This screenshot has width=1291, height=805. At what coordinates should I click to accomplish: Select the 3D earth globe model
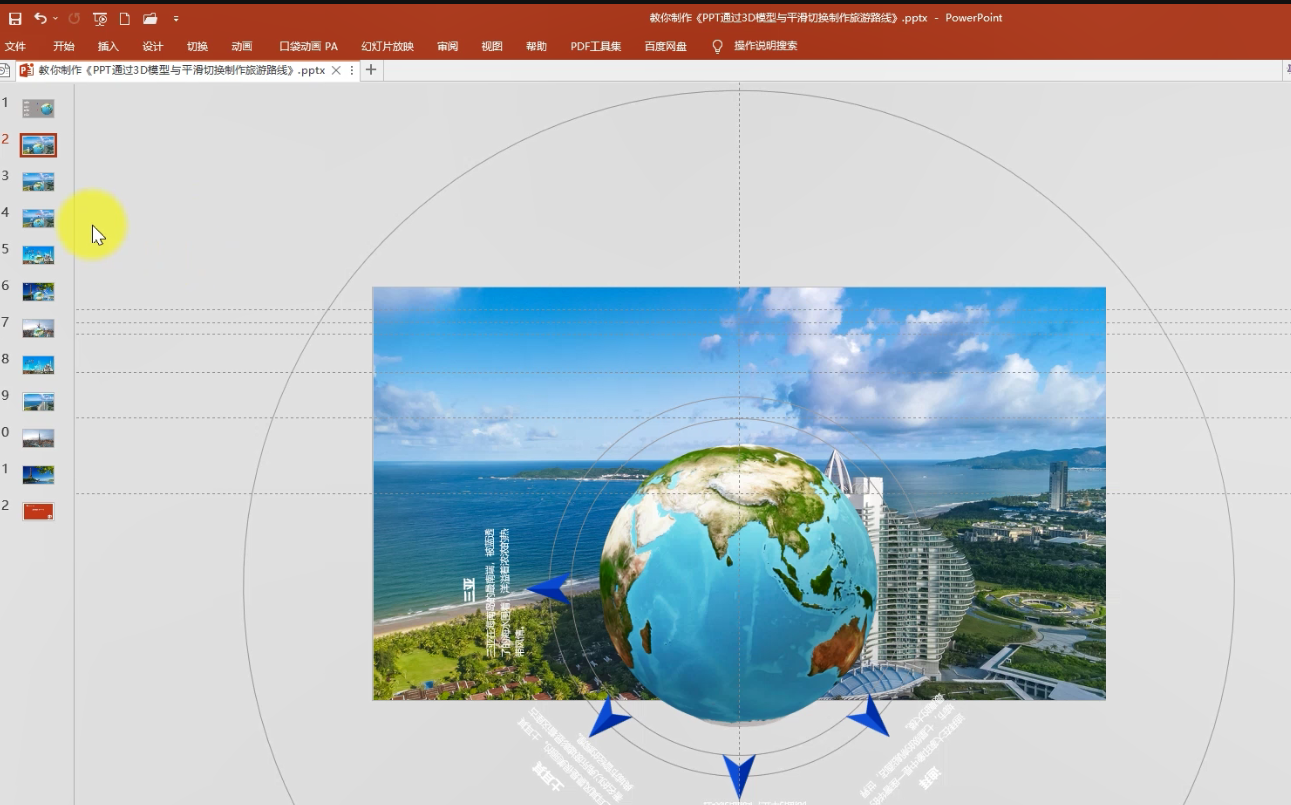(x=738, y=584)
